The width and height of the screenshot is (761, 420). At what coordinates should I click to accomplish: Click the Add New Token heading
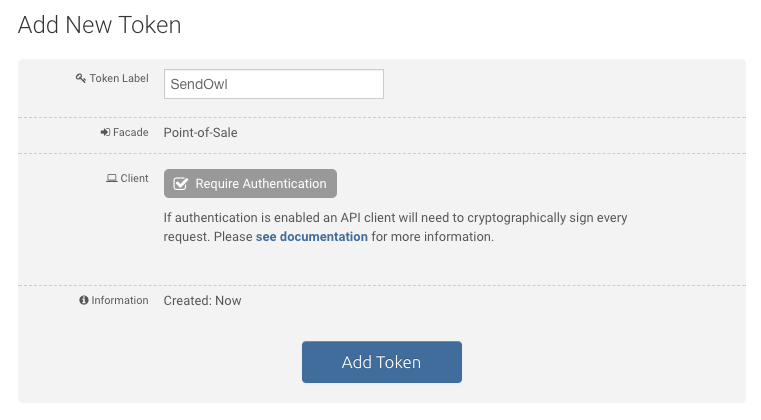100,25
